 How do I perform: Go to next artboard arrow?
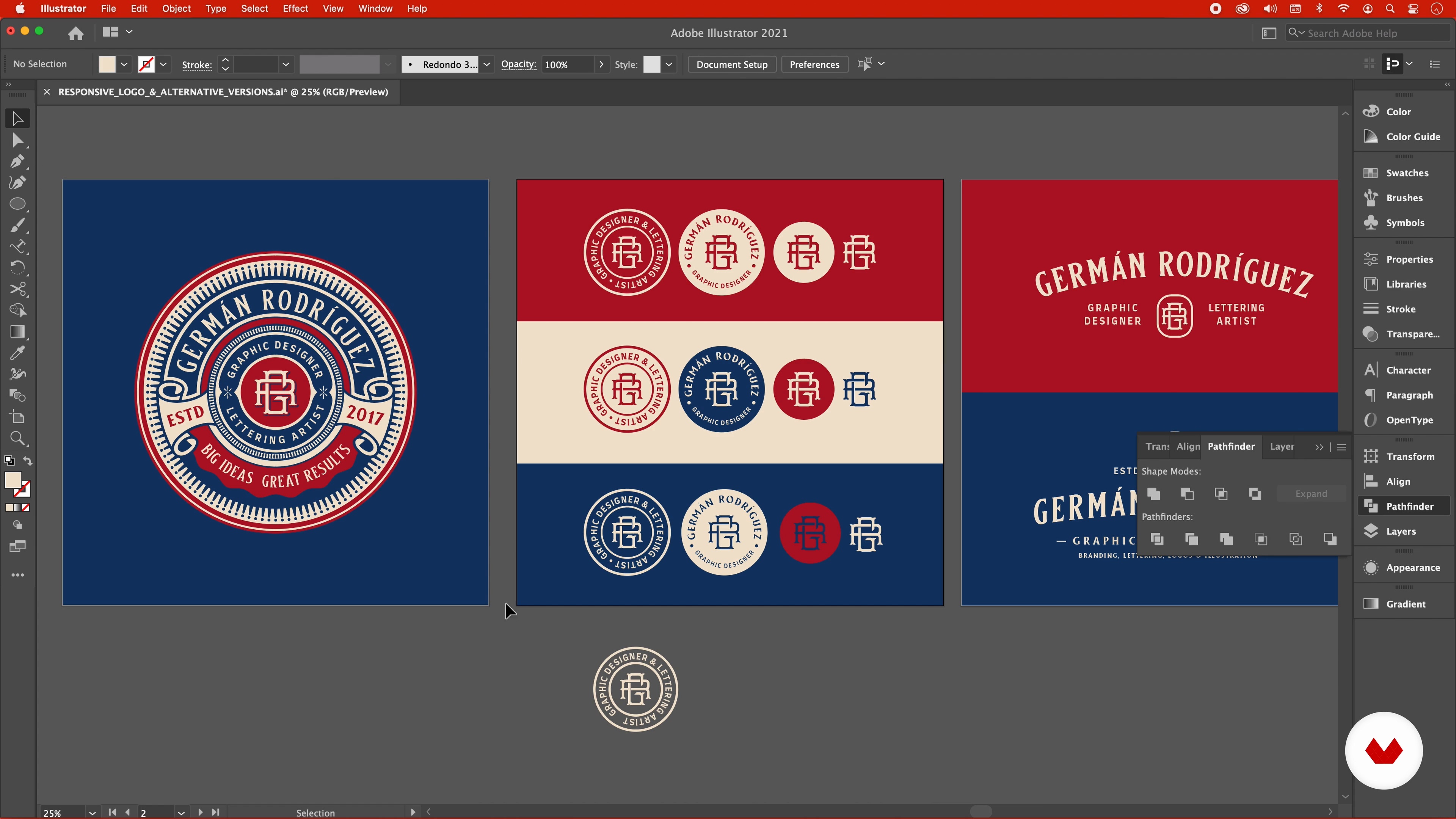[x=201, y=812]
